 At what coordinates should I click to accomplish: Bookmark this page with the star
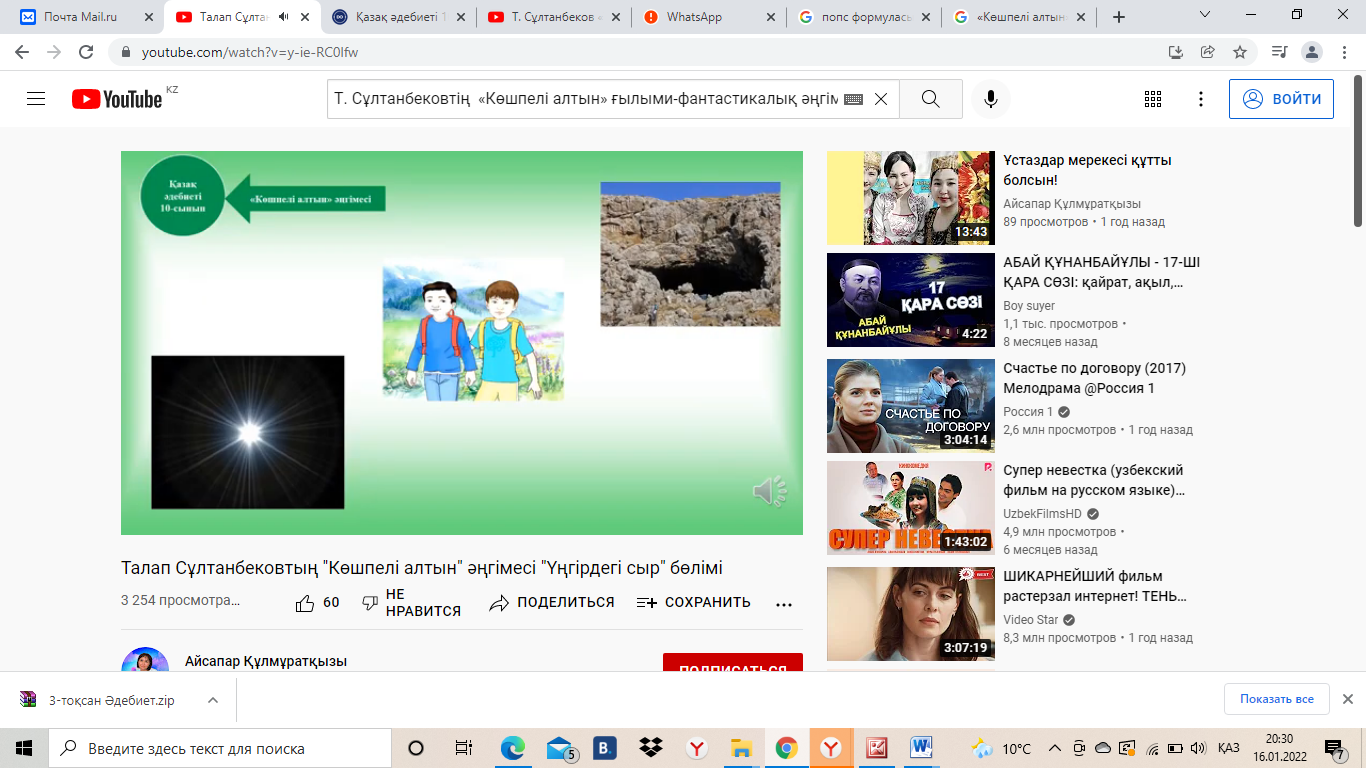click(1240, 52)
